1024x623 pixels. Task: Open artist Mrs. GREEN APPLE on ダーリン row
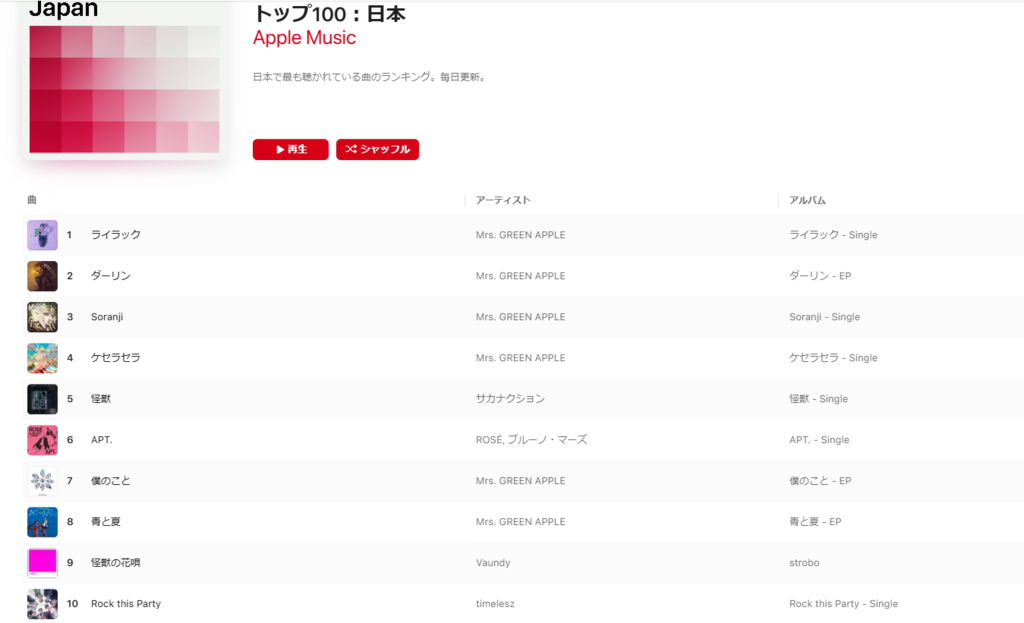click(520, 276)
